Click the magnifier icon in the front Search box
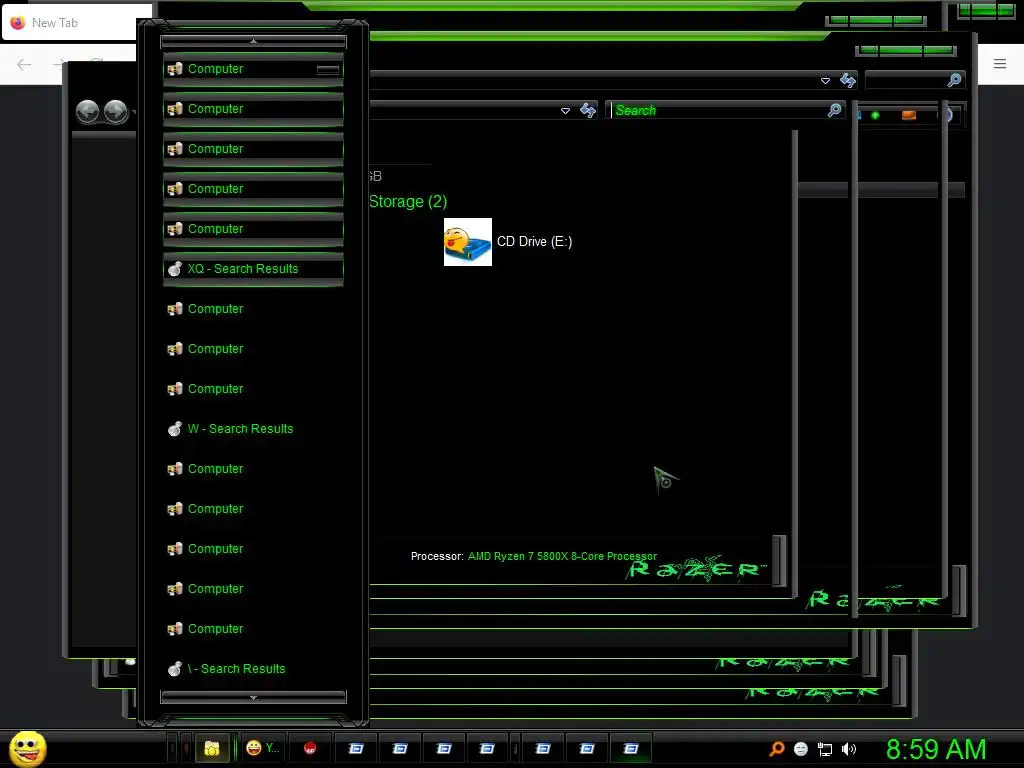This screenshot has width=1024, height=768. 835,110
